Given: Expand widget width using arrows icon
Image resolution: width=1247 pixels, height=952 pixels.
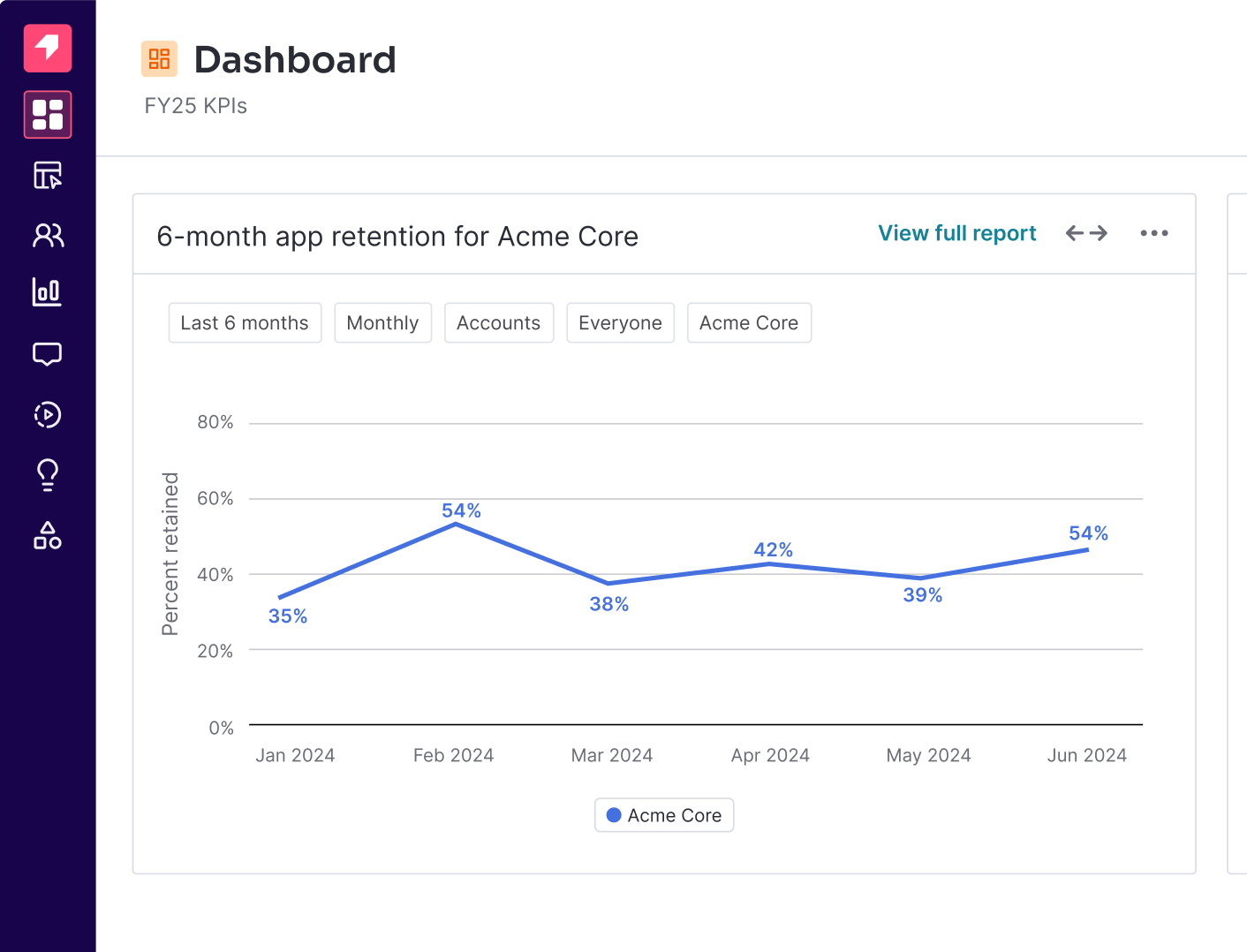Looking at the screenshot, I should (x=1086, y=233).
